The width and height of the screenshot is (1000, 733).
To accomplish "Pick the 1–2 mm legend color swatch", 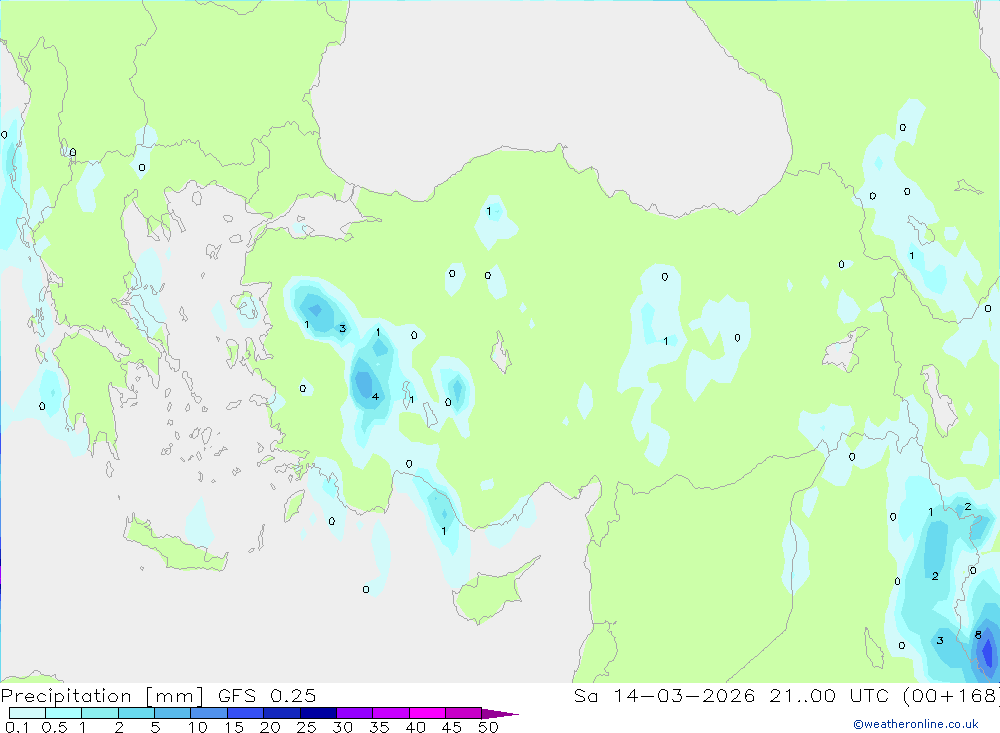I will tap(100, 713).
